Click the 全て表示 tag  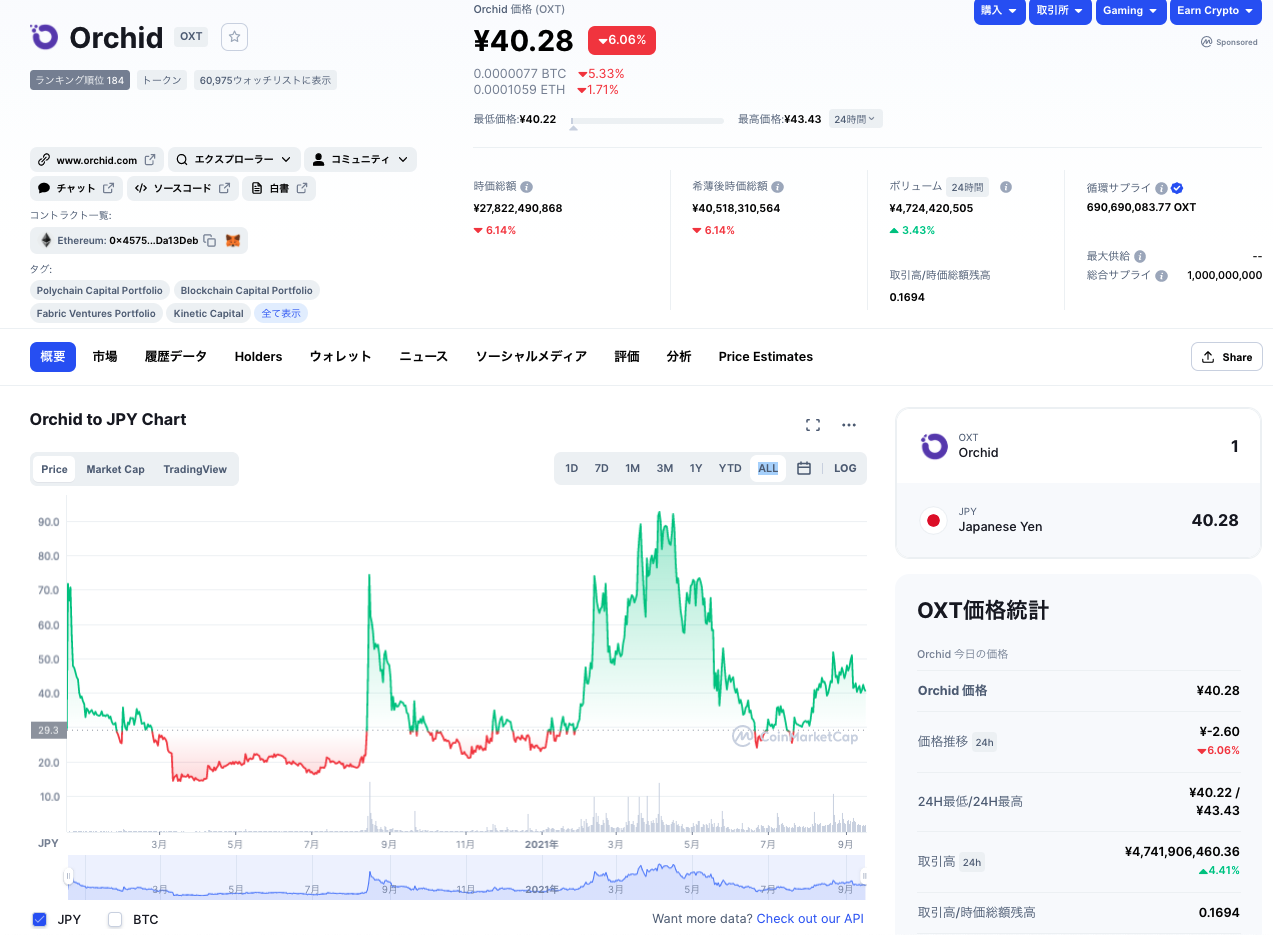click(x=280, y=313)
